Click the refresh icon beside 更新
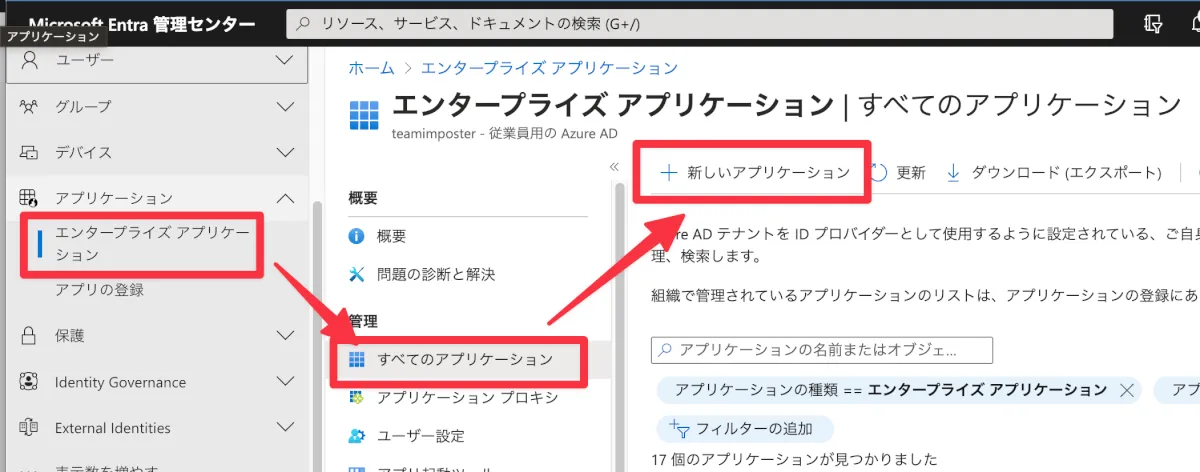The height and width of the screenshot is (472, 1200). click(x=879, y=172)
